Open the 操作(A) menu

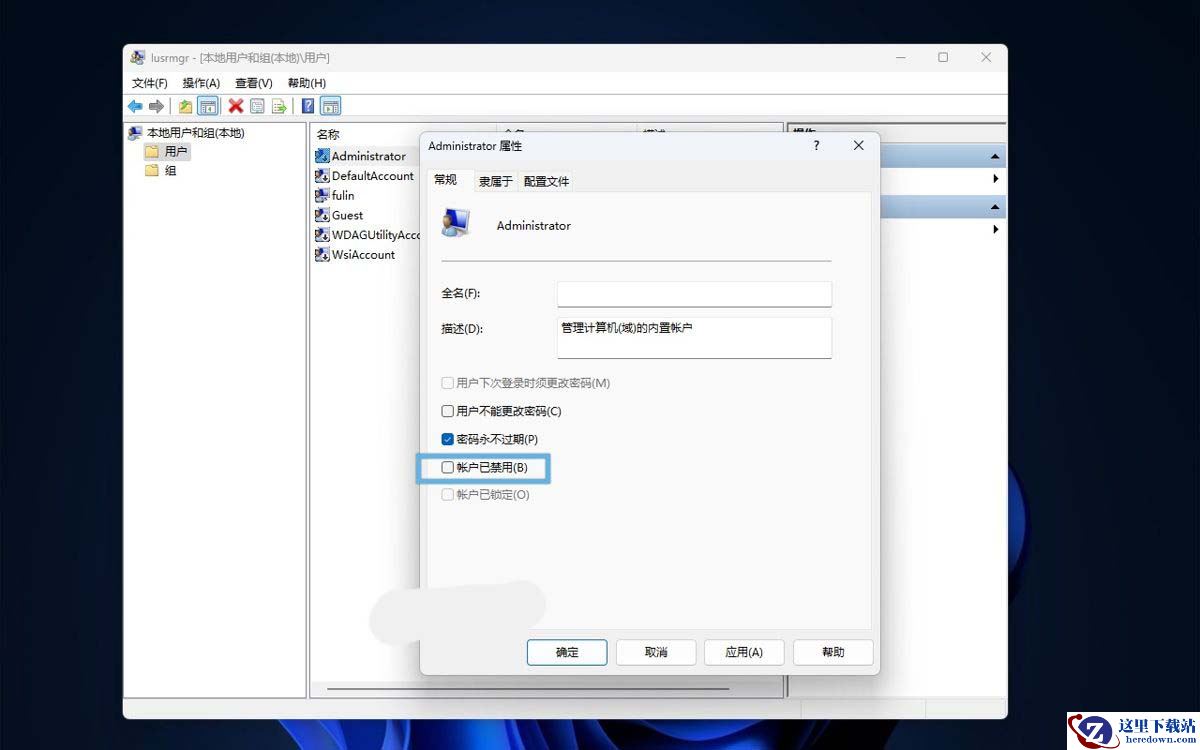tap(201, 83)
